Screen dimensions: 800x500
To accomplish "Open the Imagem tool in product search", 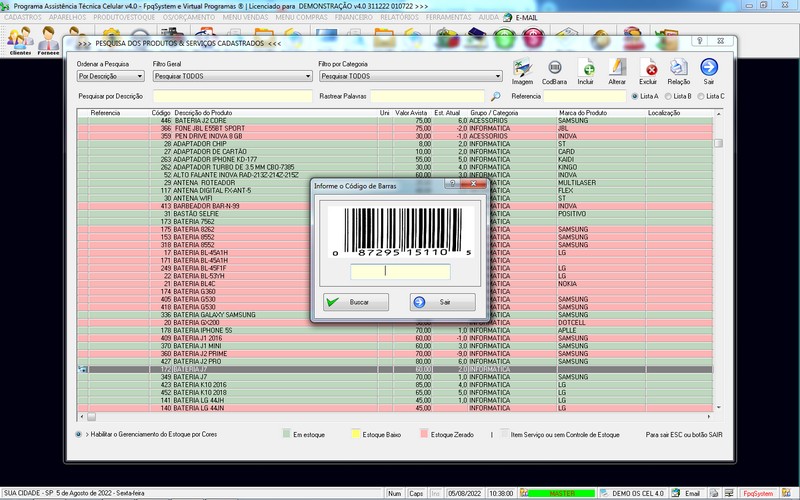I will coord(522,71).
